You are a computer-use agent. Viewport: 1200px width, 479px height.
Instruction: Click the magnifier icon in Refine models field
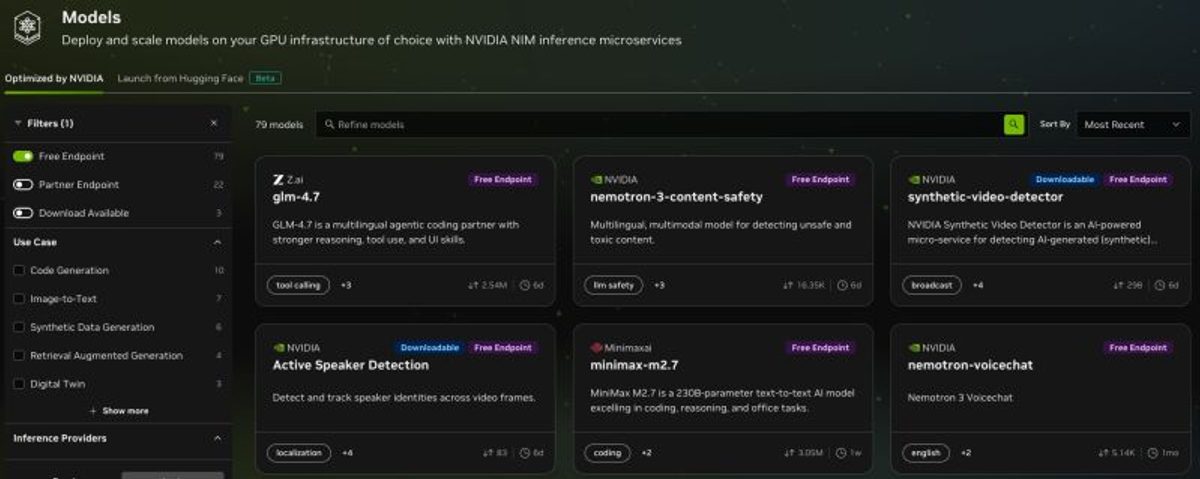[329, 125]
